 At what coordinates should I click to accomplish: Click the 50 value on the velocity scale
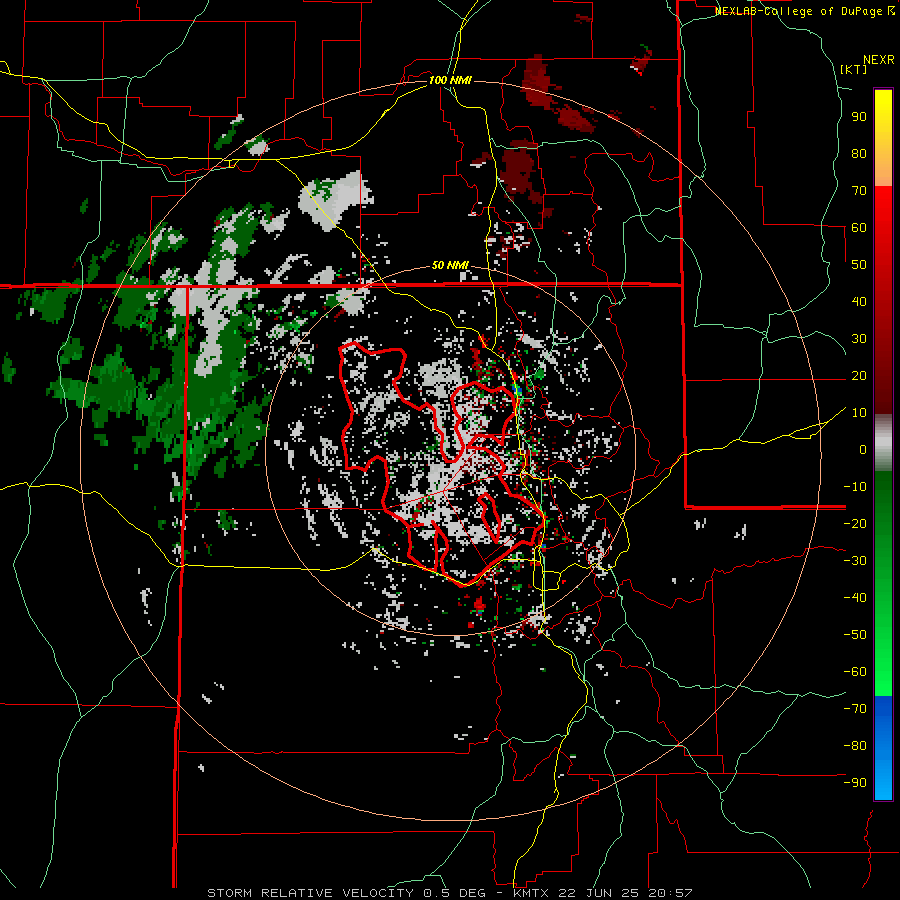[x=859, y=265]
